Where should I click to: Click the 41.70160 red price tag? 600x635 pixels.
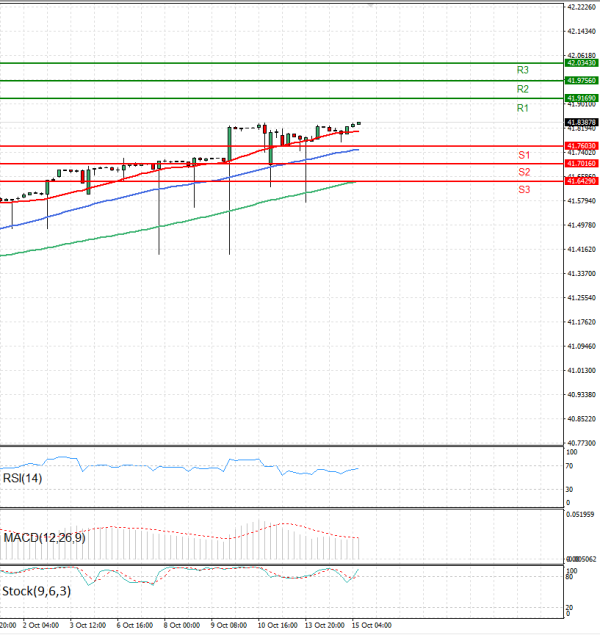pos(581,163)
